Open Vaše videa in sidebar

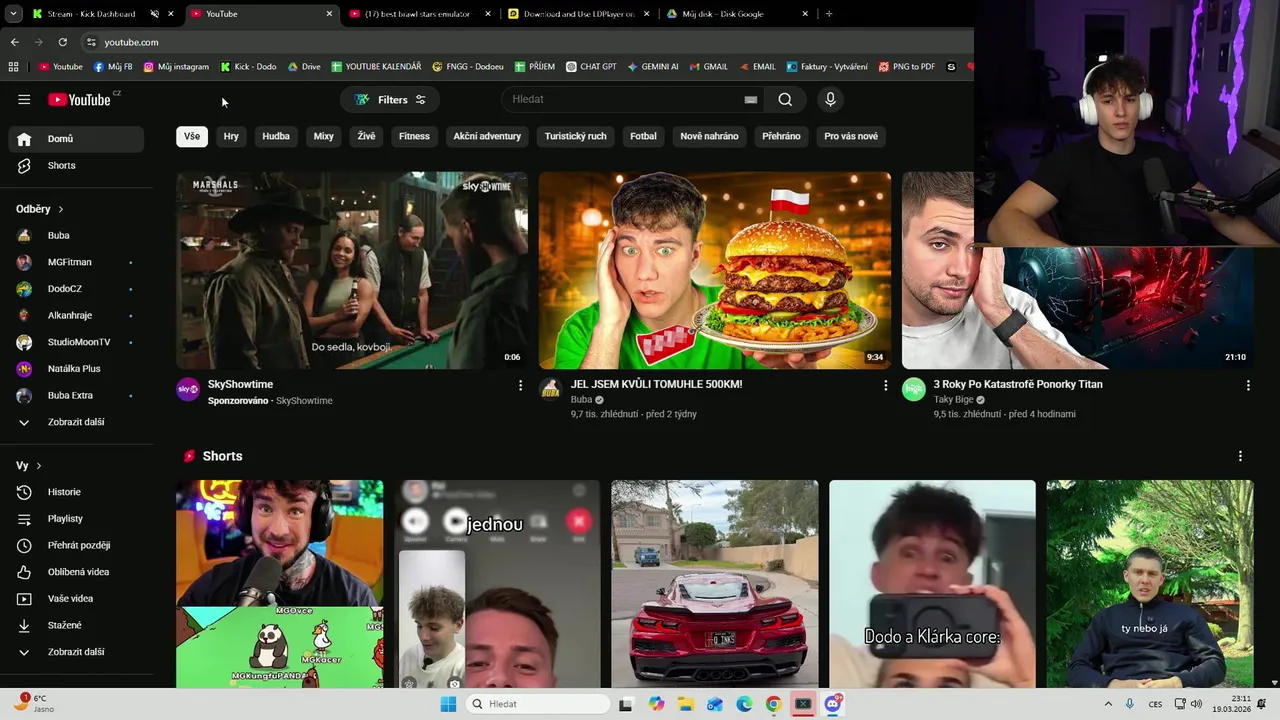tap(76, 599)
